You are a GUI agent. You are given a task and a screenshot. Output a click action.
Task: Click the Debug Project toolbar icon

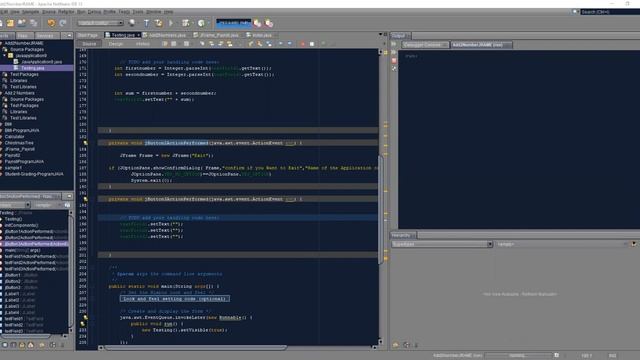tap(186, 23)
